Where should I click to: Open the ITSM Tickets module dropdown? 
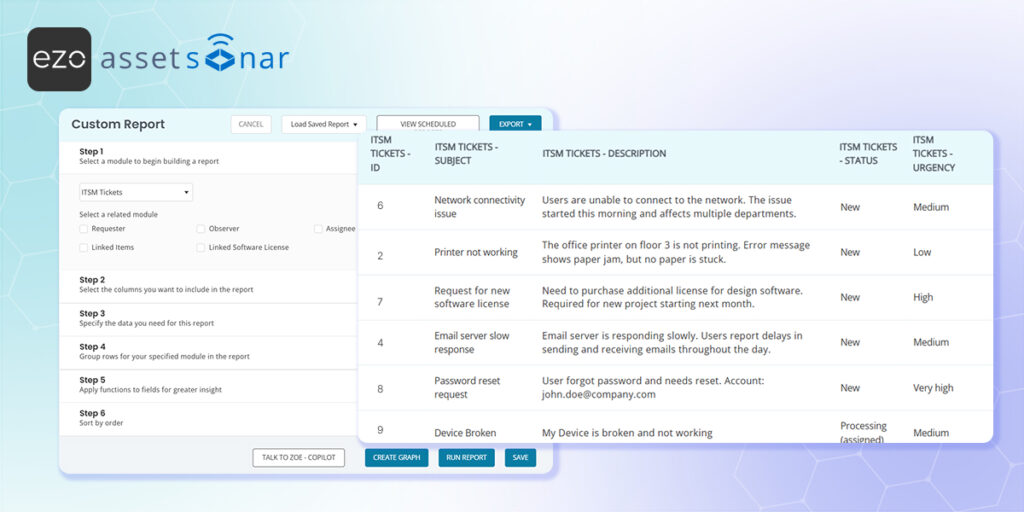136,192
